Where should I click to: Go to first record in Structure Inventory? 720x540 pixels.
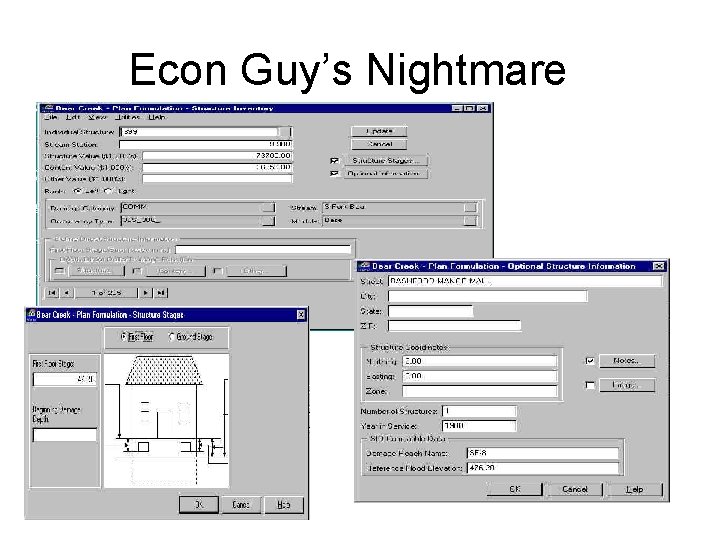(52, 292)
